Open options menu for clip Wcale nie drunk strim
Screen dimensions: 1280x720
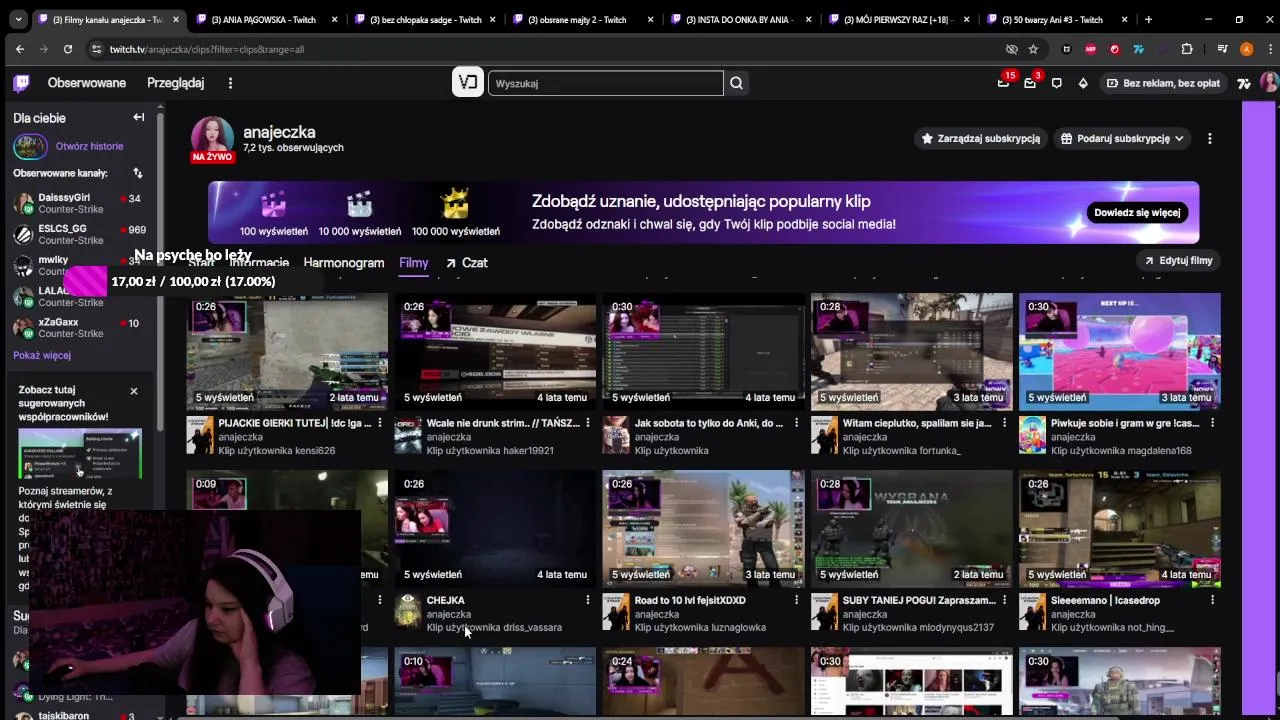588,423
